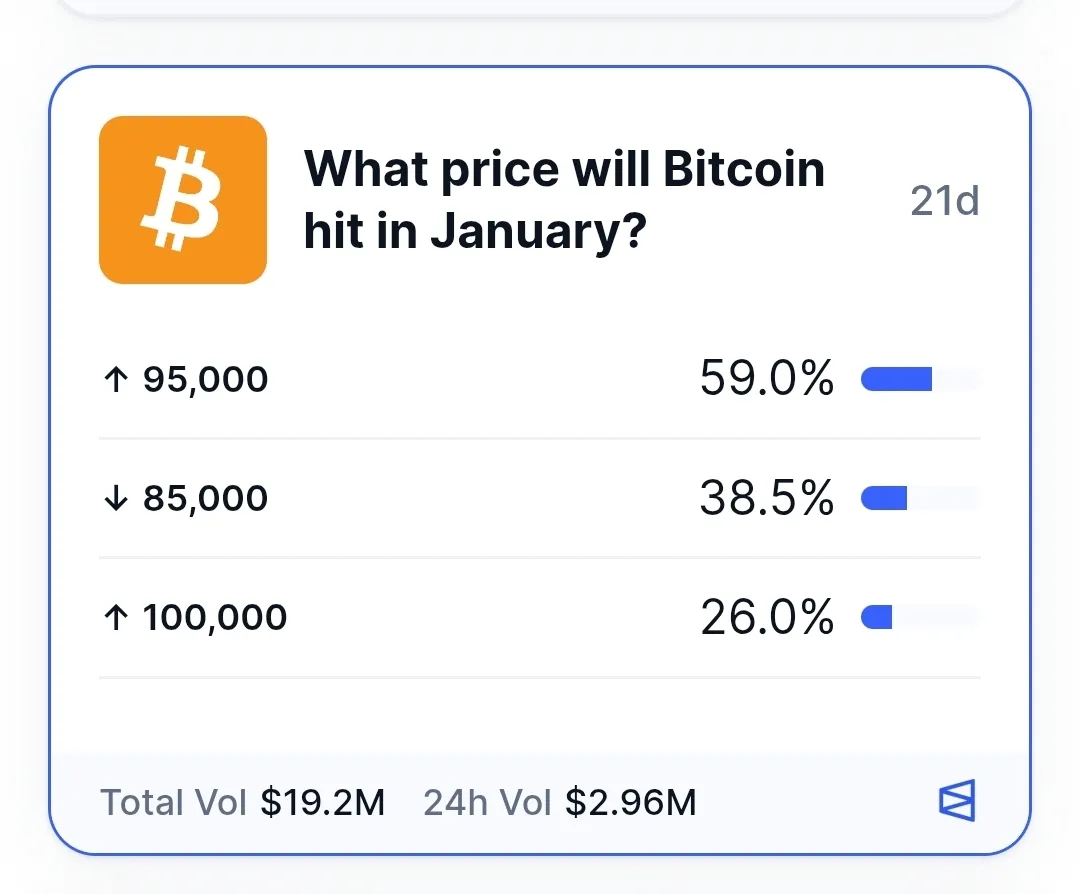Click the 24h Vol label

tap(487, 802)
